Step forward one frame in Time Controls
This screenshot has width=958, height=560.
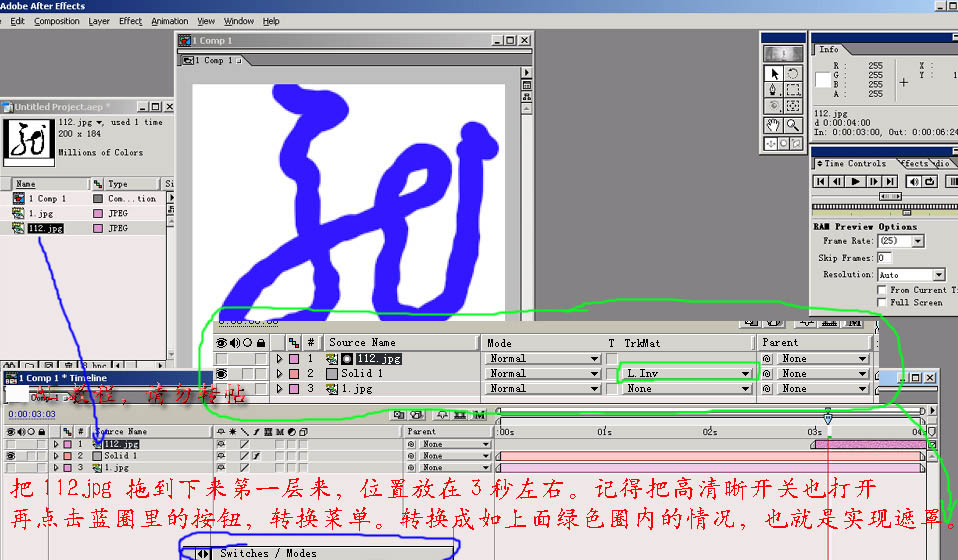(x=874, y=181)
